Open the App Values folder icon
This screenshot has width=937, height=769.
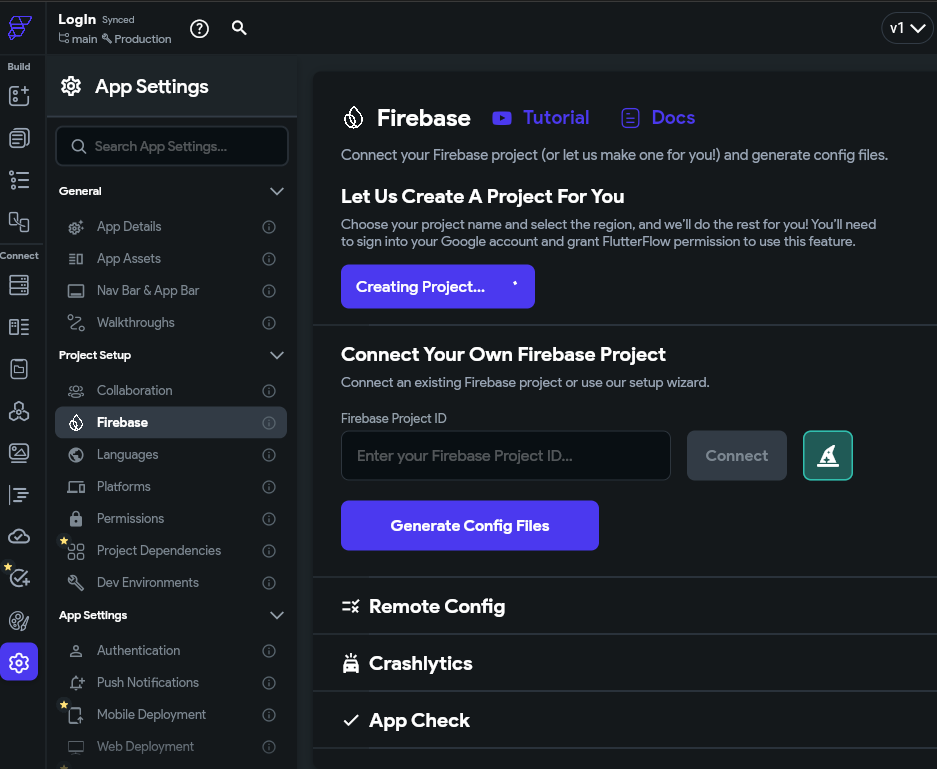pyautogui.click(x=19, y=369)
